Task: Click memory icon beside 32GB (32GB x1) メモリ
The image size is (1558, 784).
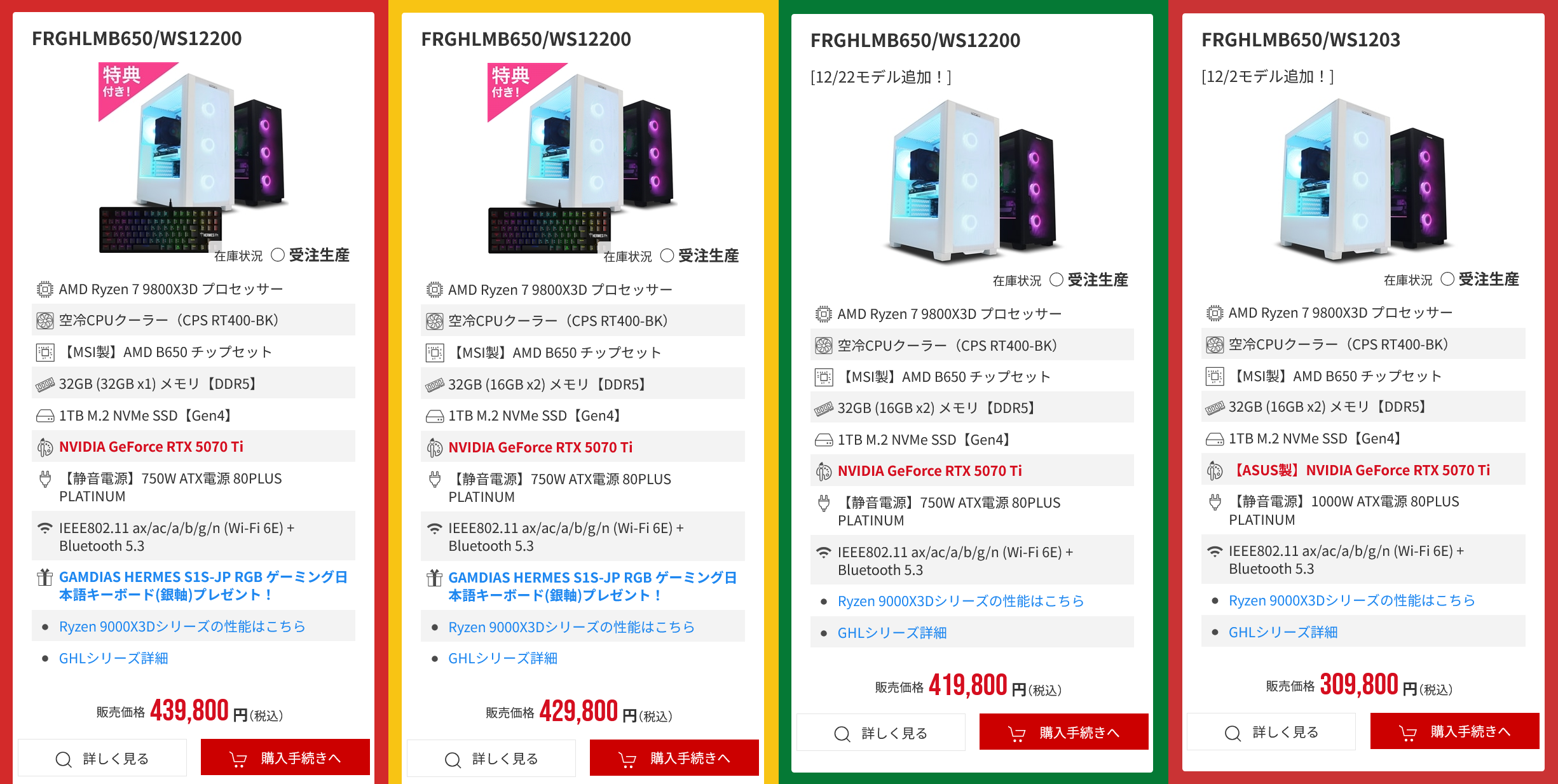Action: [44, 384]
